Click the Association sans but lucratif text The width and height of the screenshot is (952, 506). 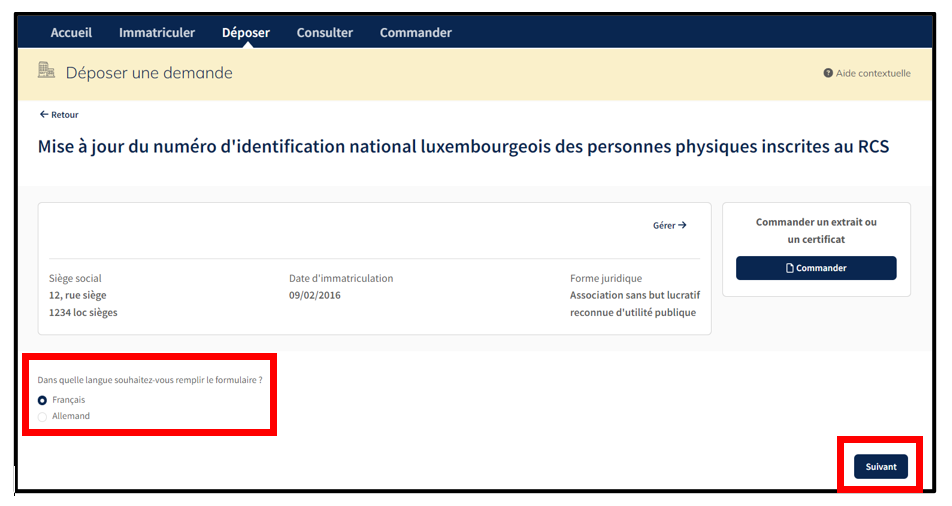point(635,295)
